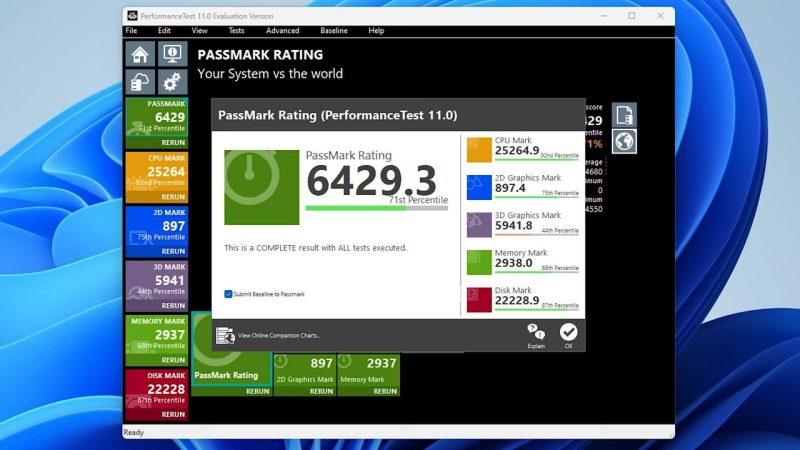Select the 3D Mark tile in sidebar
Image resolution: width=800 pixels, height=450 pixels.
coord(156,280)
